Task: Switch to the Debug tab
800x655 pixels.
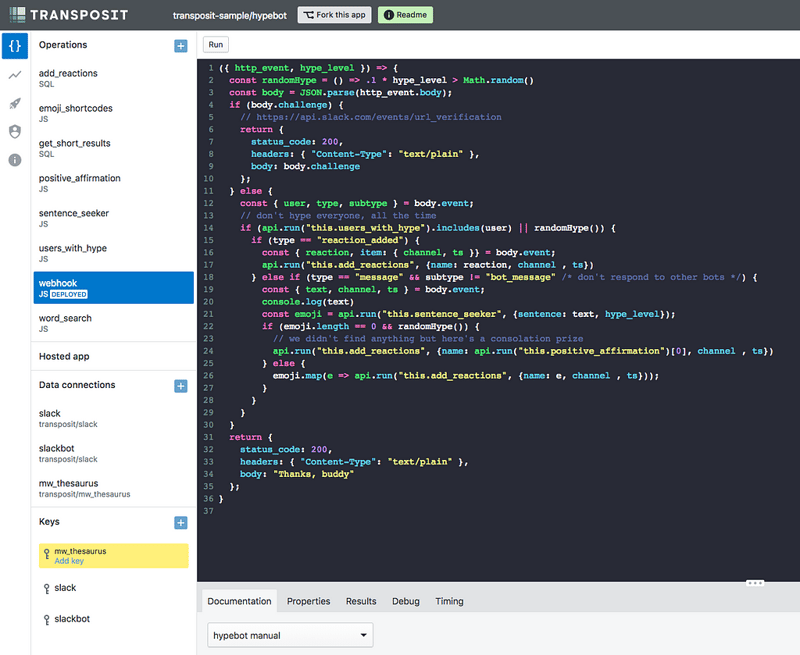Action: pyautogui.click(x=406, y=601)
